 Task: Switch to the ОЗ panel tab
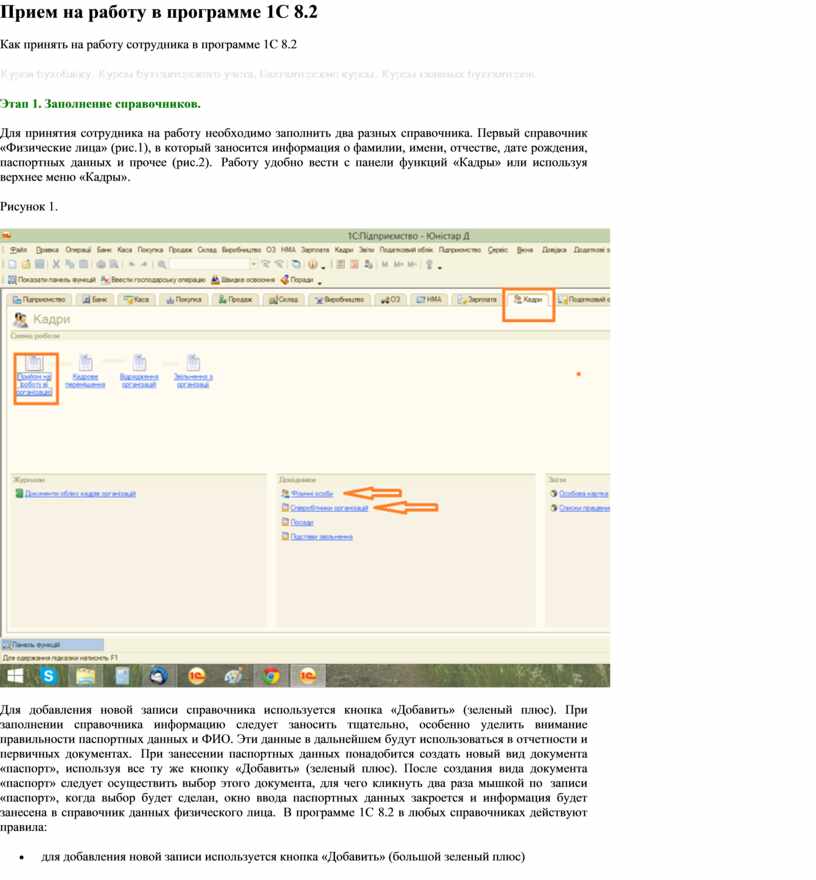[x=391, y=300]
